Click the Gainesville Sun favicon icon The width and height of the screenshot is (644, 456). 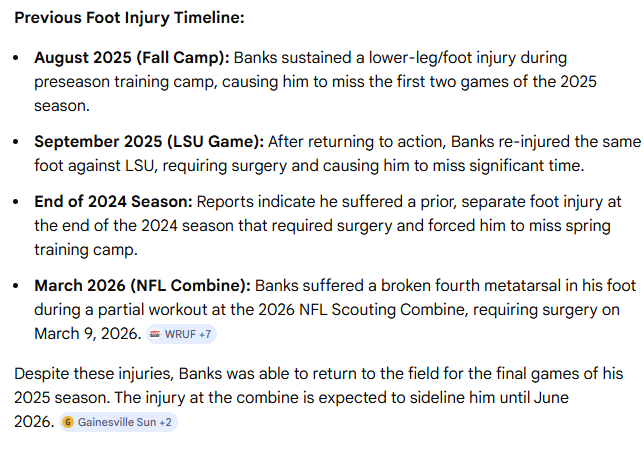(x=68, y=422)
